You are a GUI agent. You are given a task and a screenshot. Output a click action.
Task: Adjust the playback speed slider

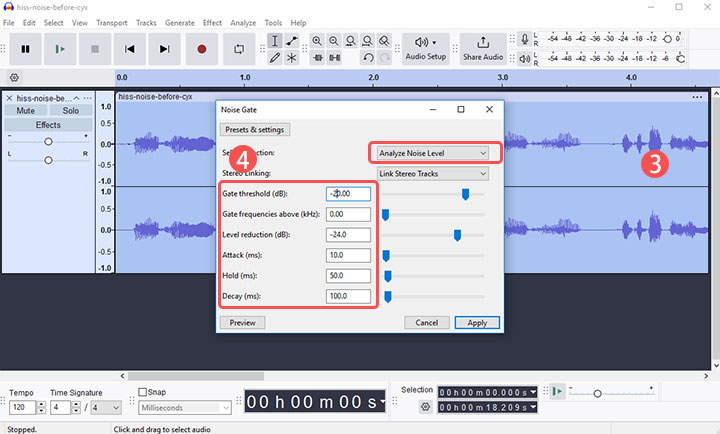click(x=597, y=394)
